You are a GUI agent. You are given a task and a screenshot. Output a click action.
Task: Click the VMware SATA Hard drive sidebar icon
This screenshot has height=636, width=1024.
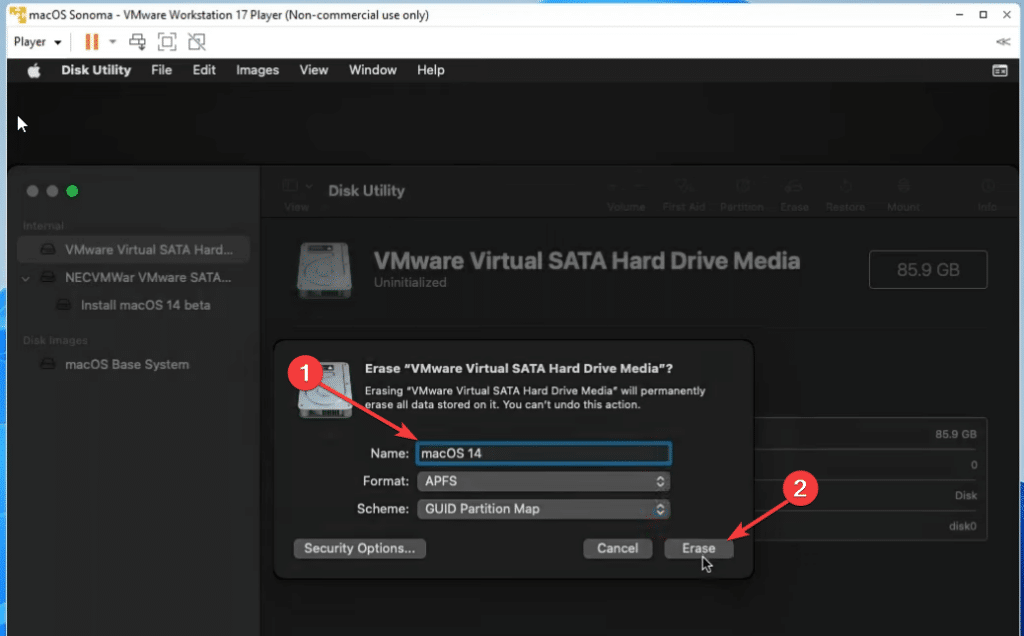click(48, 249)
